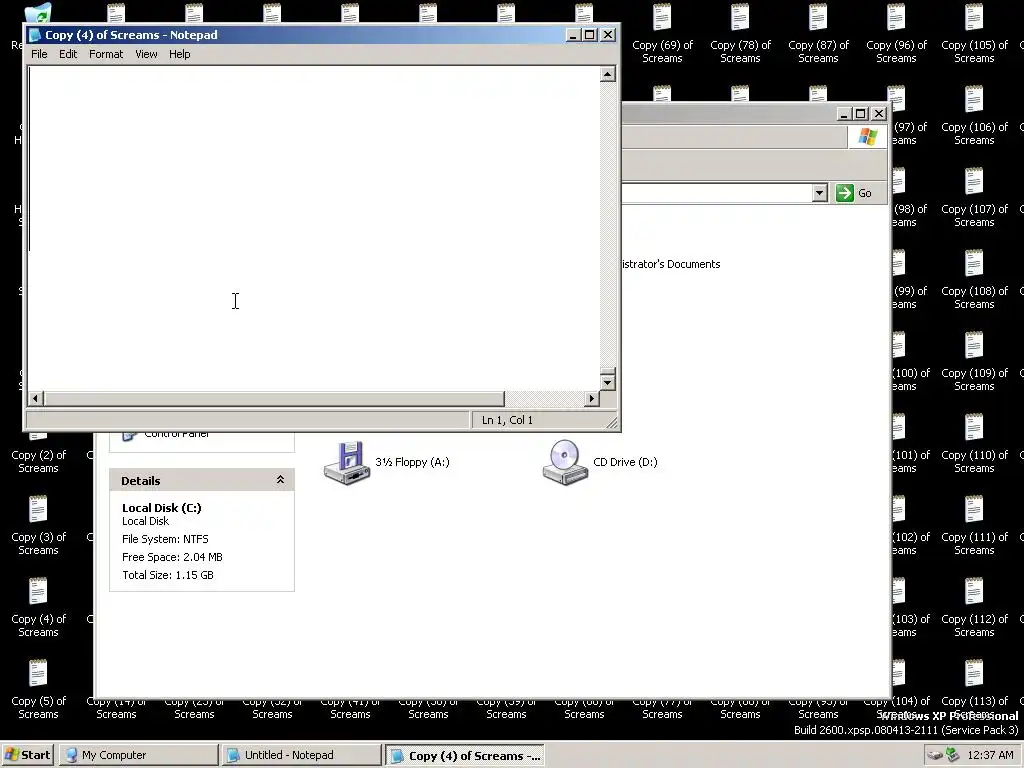Open the Help menu in Notepad
The height and width of the screenshot is (768, 1024).
point(180,54)
